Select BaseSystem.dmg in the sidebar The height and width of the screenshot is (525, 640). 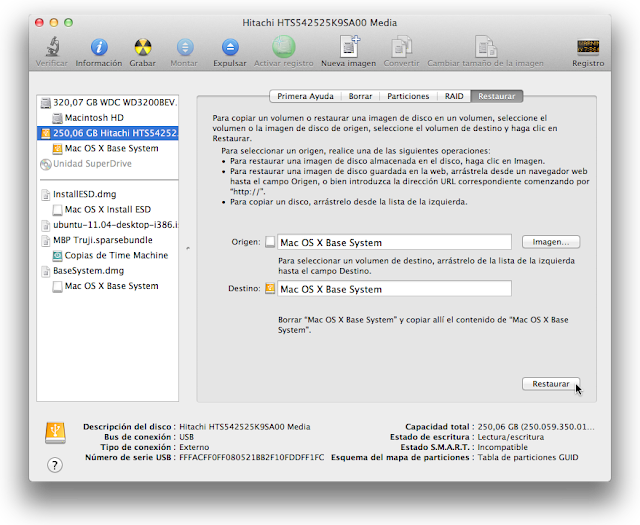pyautogui.click(x=108, y=271)
